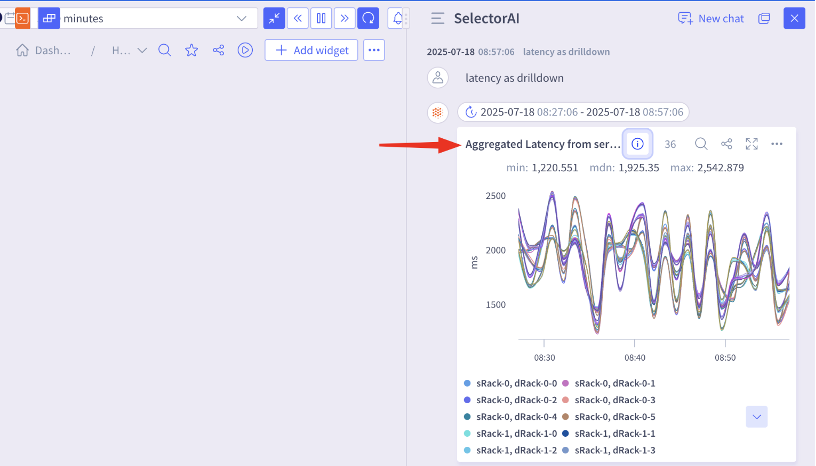816x466 pixels.
Task: Click the circular play icon beside Add widget
Action: point(245,50)
